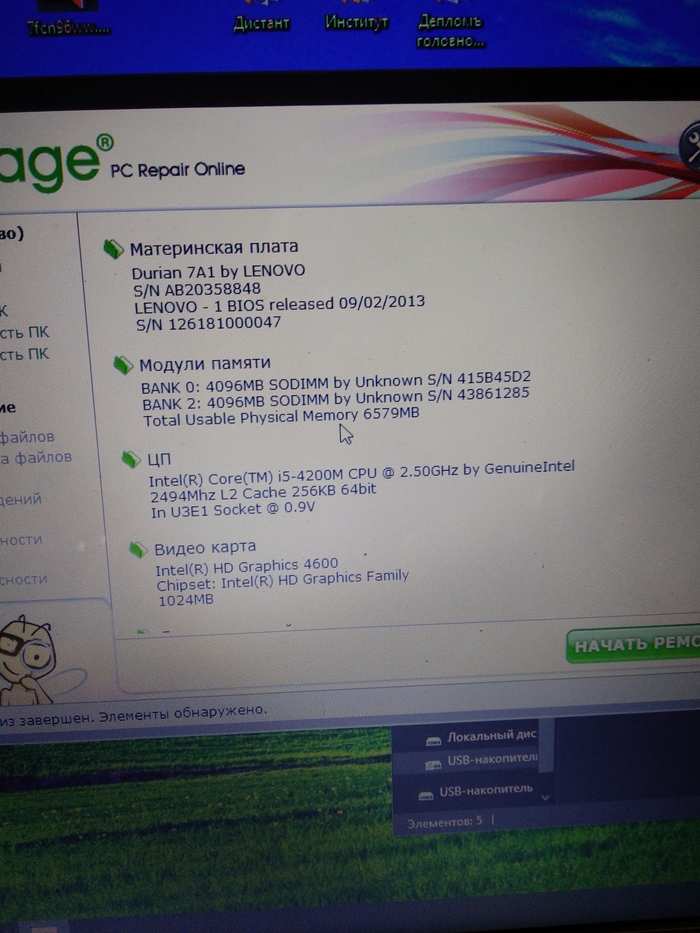Click the tag icon beside ЦП
700x933 pixels.
pyautogui.click(x=131, y=459)
